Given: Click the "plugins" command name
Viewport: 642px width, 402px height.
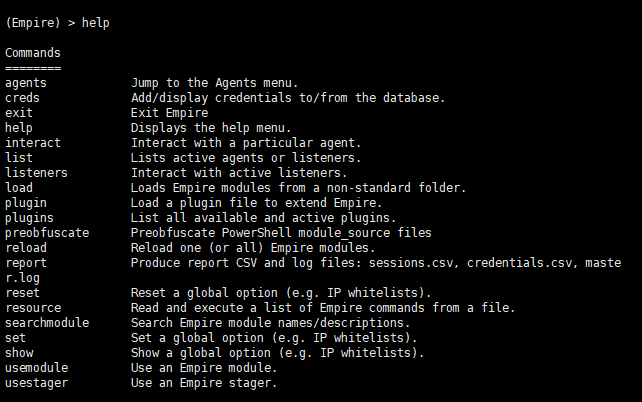Looking at the screenshot, I should tap(29, 217).
